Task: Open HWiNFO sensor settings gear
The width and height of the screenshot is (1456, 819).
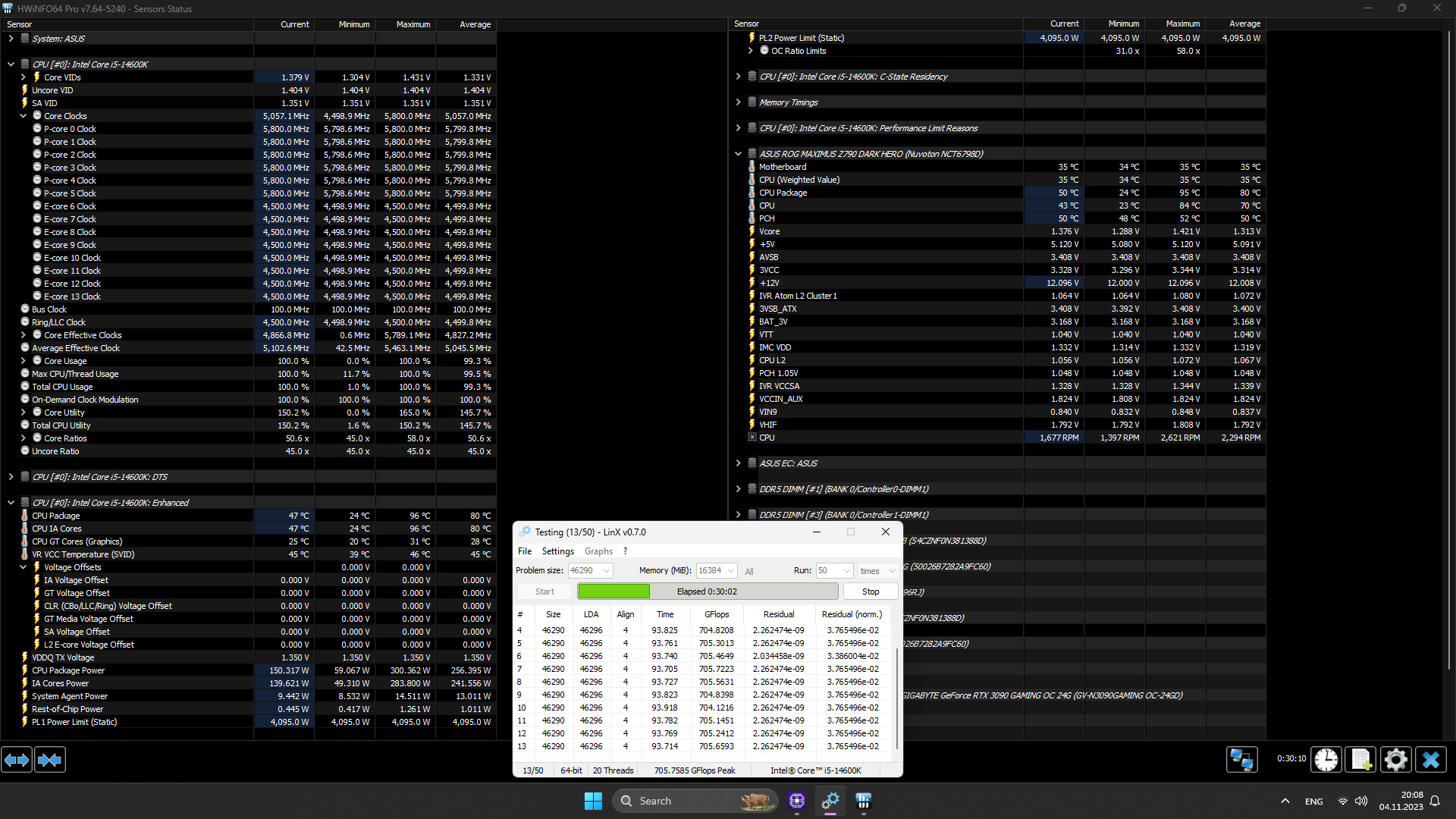Action: click(1395, 759)
